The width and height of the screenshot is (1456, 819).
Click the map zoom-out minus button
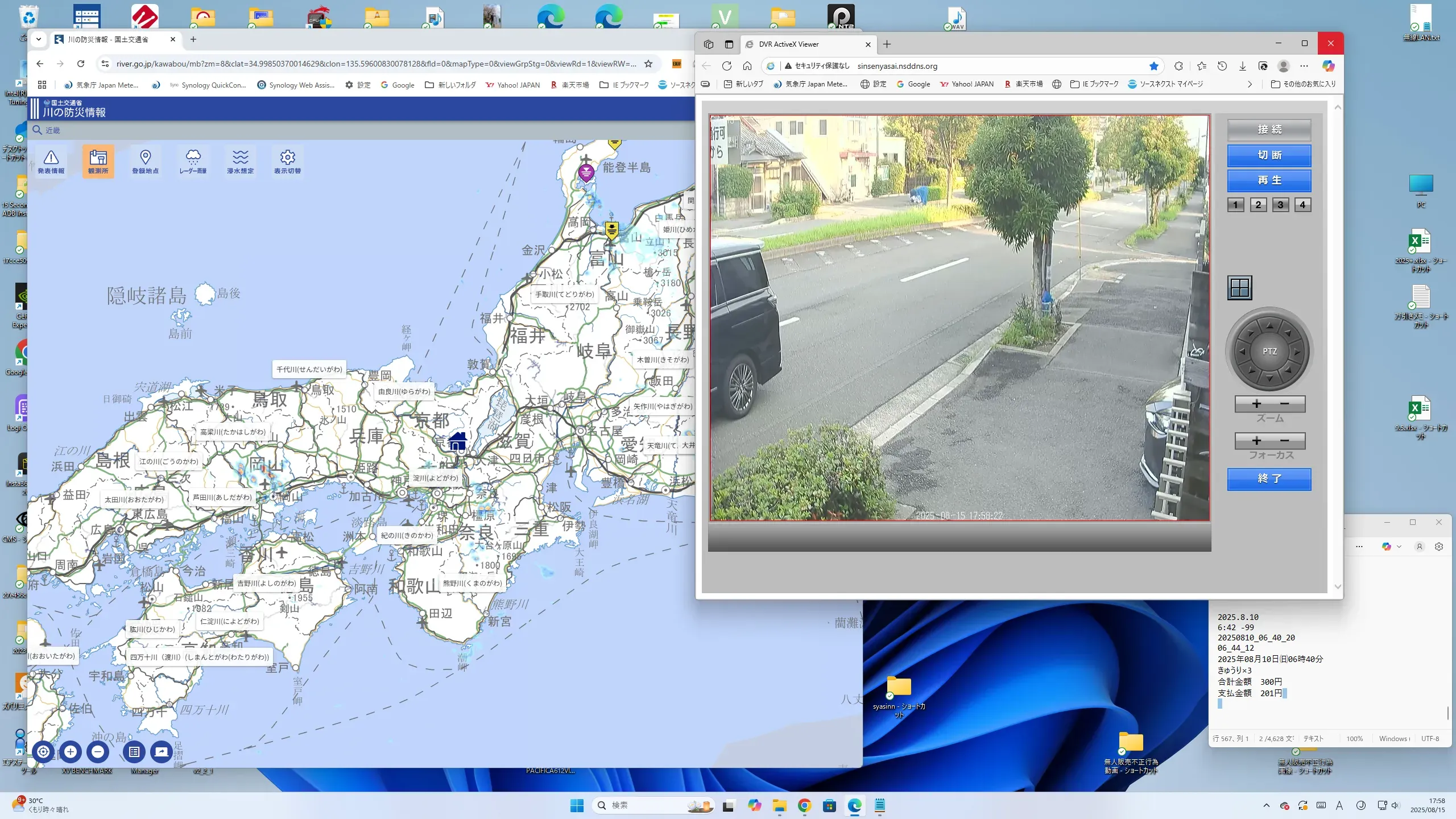[x=98, y=752]
